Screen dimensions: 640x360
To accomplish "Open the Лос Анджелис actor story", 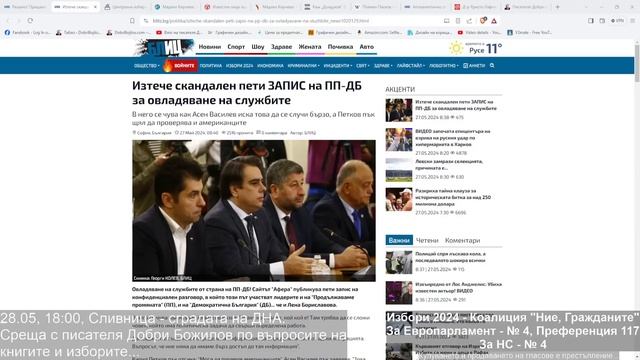I will 458,287.
